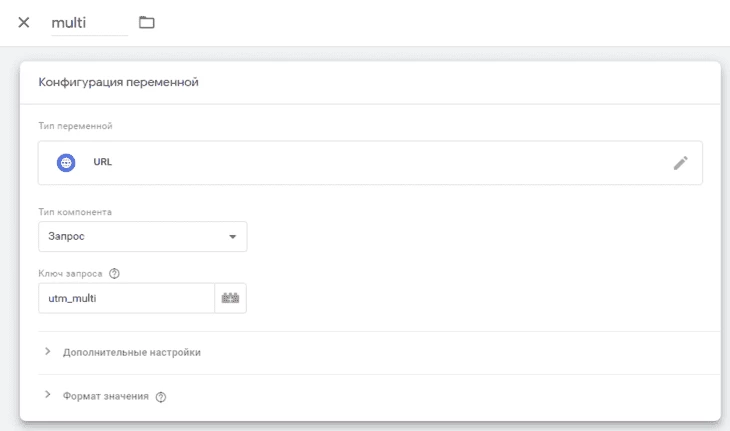The width and height of the screenshot is (730, 431).
Task: Click the Тип переменной label
Action: click(x=75, y=126)
